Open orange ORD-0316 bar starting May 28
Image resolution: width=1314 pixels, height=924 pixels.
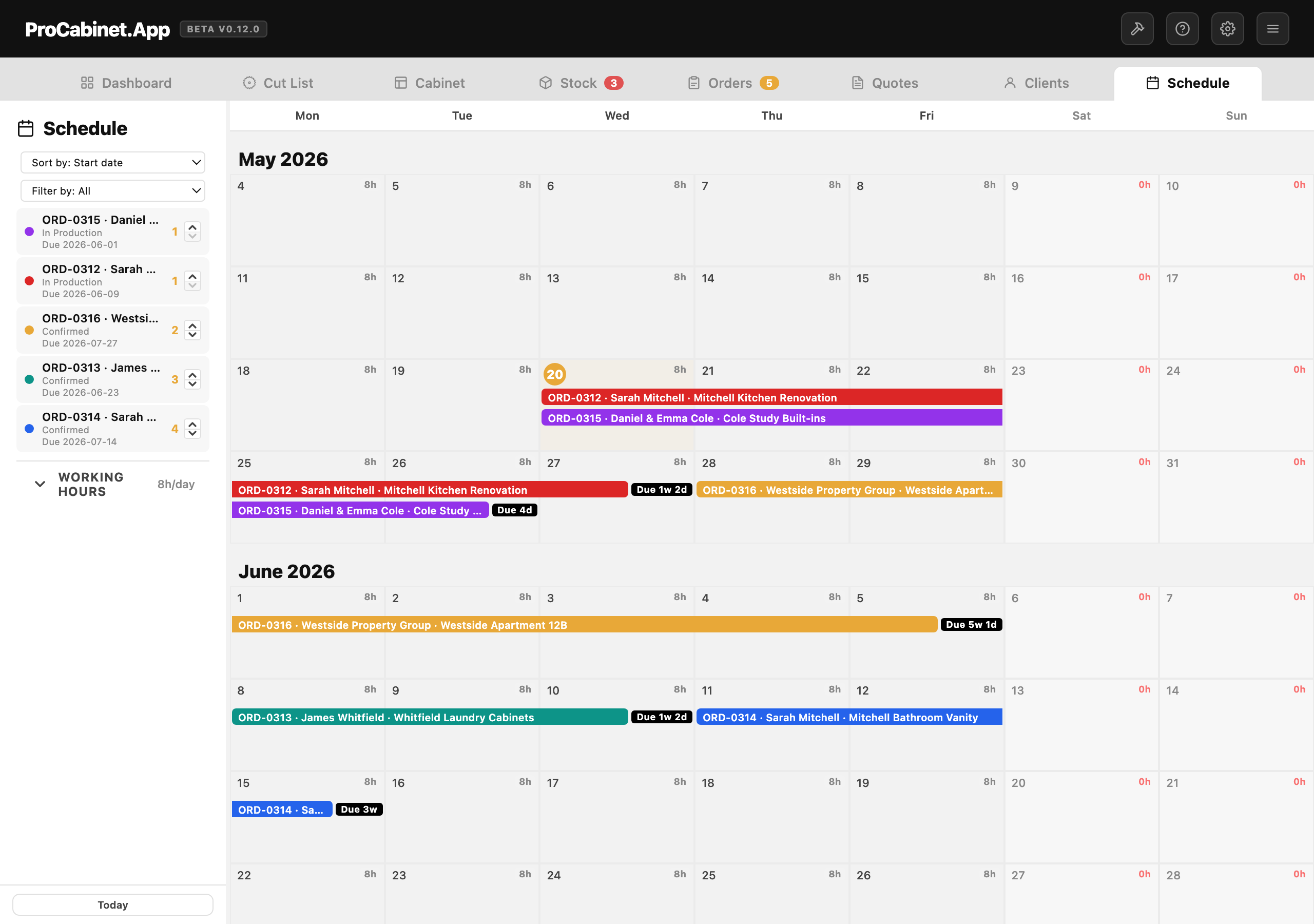pos(849,490)
